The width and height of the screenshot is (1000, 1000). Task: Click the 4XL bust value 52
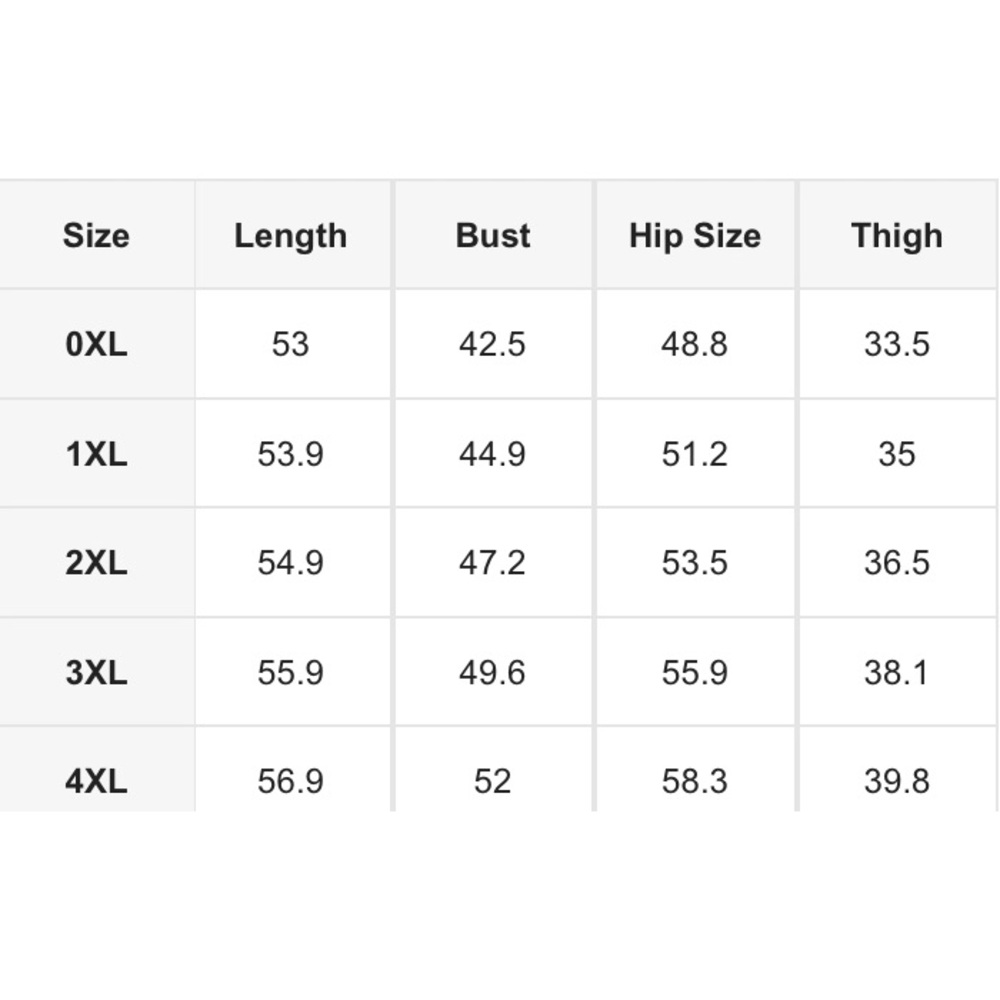[x=492, y=781]
